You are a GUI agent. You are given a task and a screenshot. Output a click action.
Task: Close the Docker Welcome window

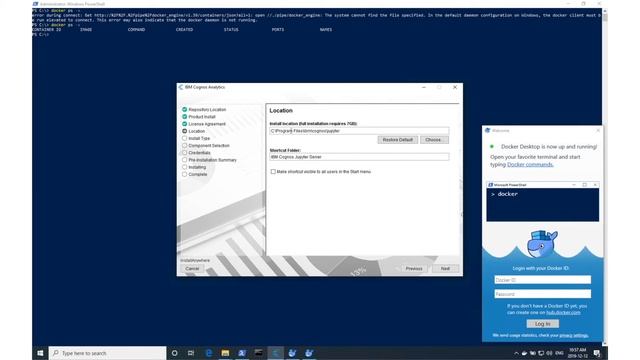pos(598,131)
